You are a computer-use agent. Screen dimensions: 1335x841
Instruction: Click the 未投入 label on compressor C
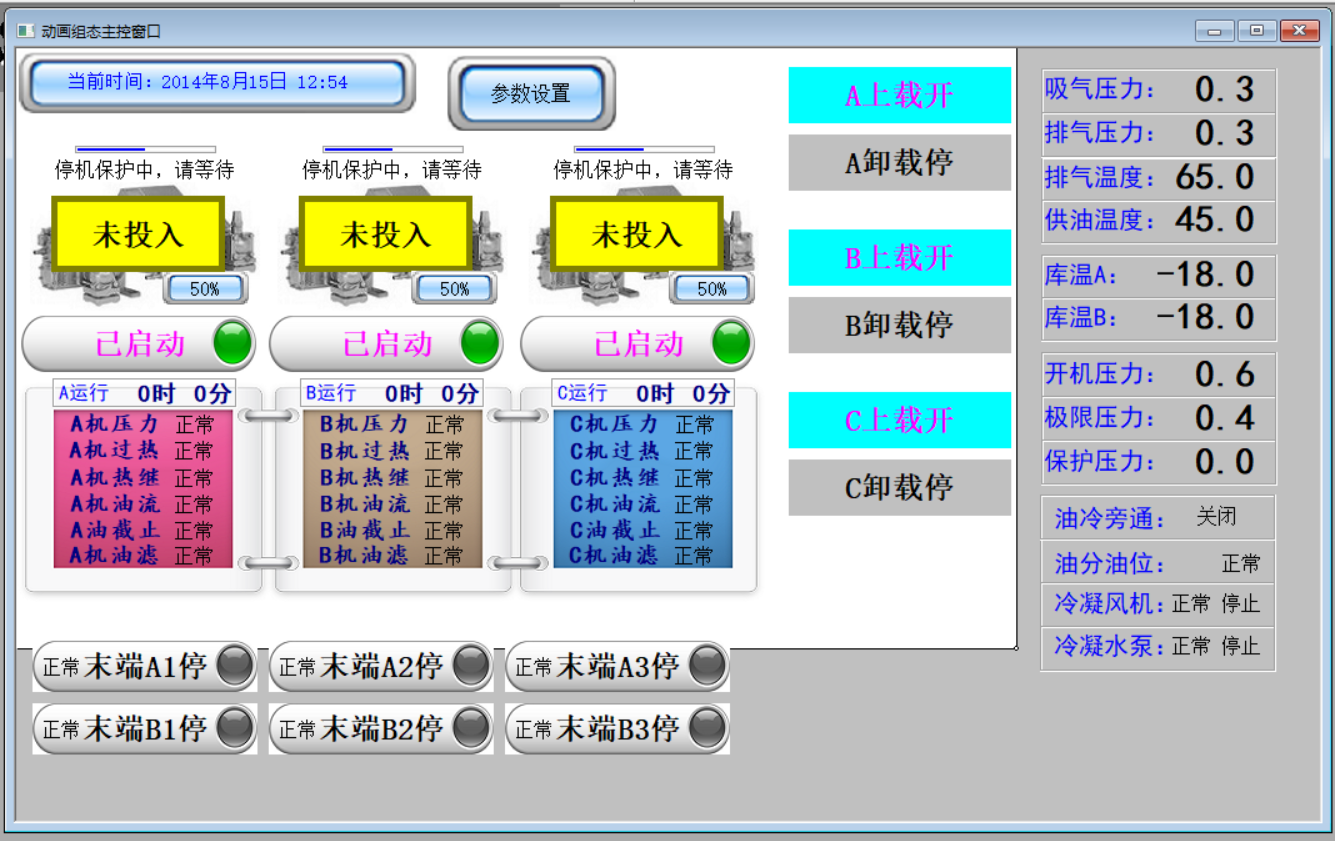tap(637, 233)
